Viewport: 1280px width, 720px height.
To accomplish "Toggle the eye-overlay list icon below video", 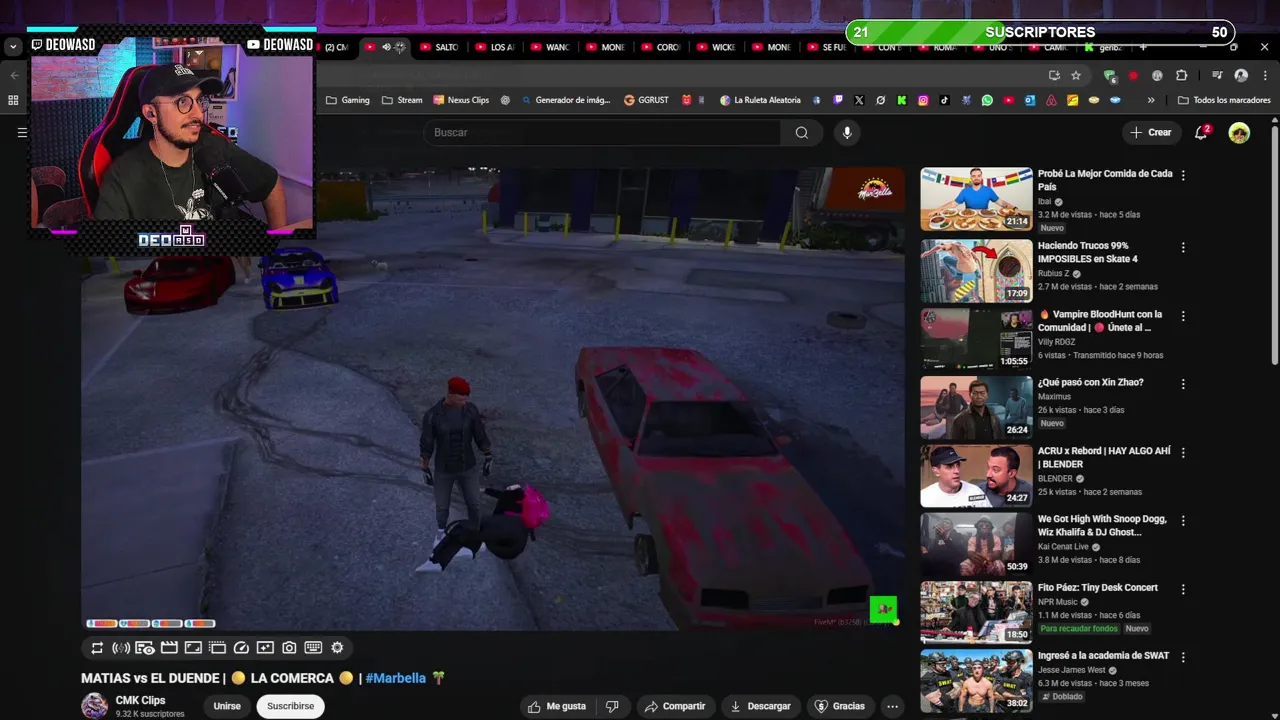I will tap(145, 648).
